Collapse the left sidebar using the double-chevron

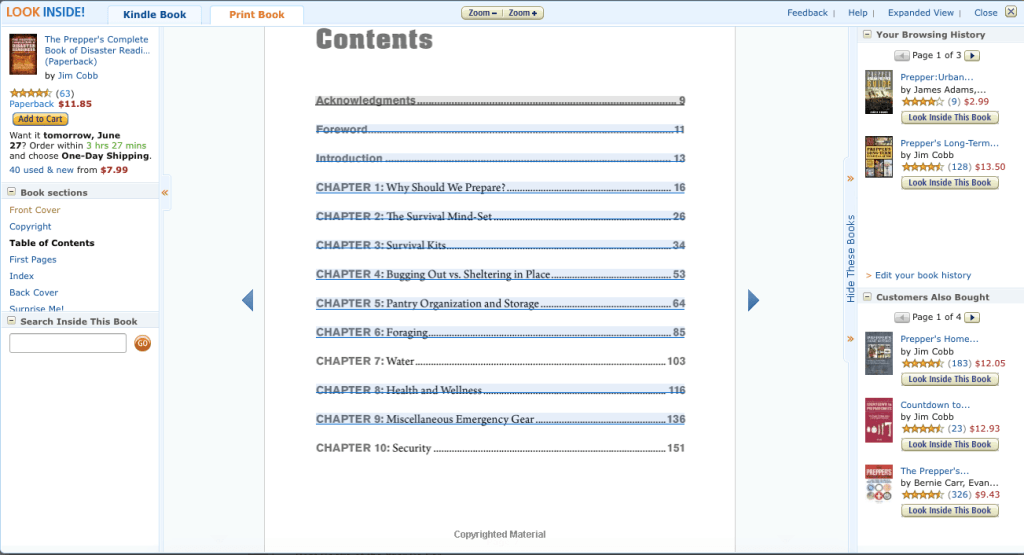[165, 193]
